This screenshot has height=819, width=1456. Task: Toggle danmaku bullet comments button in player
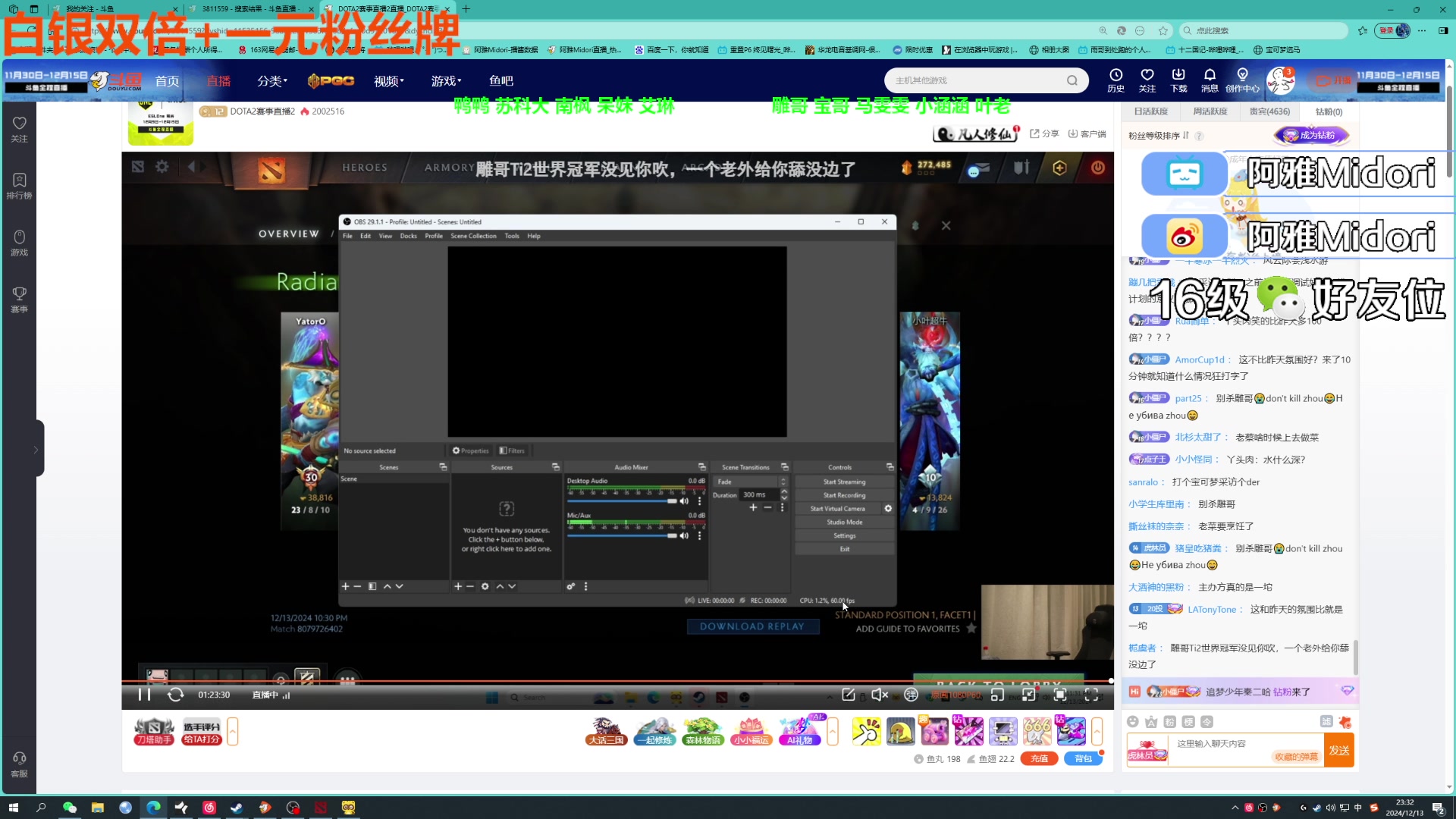tap(911, 695)
